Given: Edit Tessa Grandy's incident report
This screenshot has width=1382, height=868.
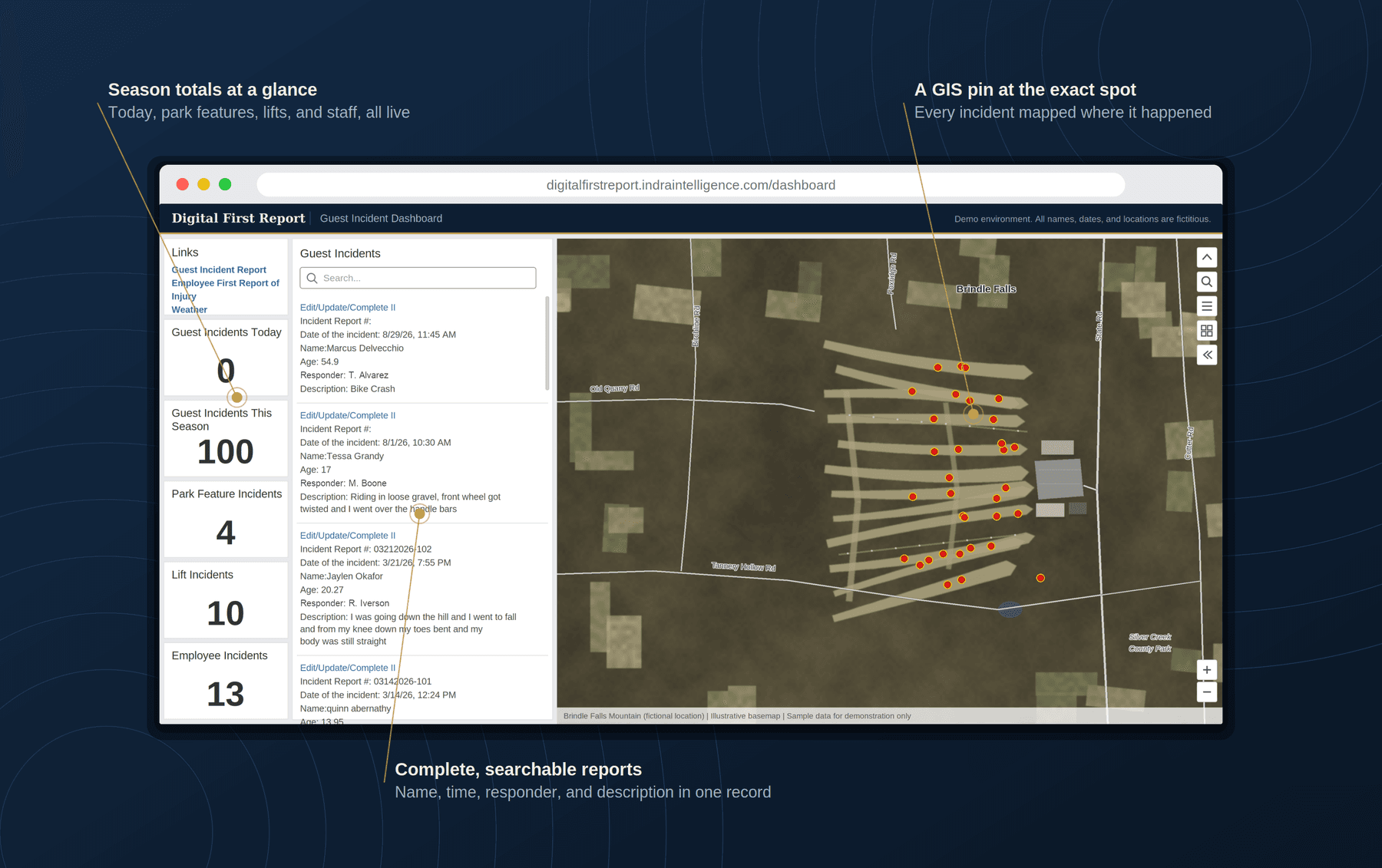Looking at the screenshot, I should coord(347,415).
